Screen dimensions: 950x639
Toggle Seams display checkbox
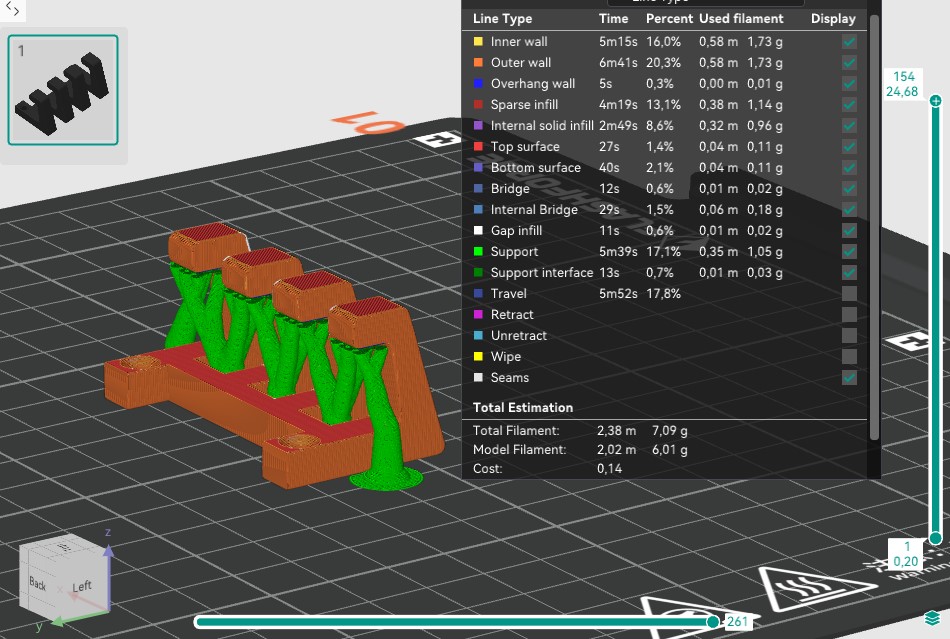[849, 377]
